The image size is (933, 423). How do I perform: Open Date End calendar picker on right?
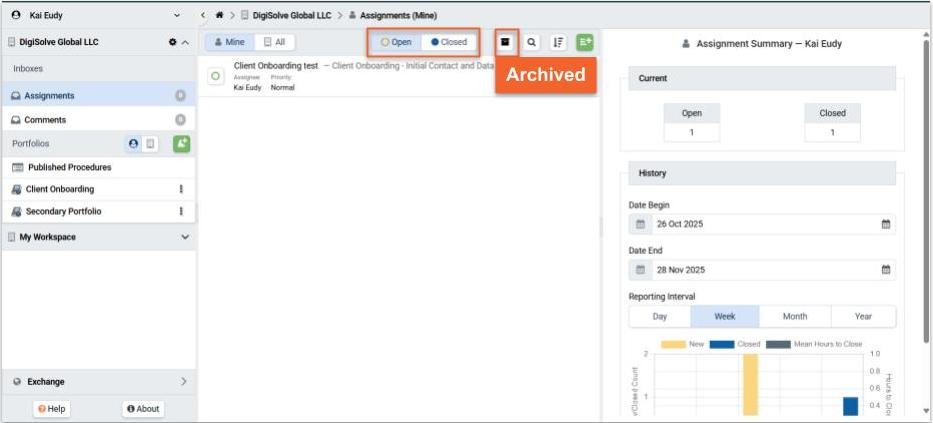pyautogui.click(x=885, y=270)
